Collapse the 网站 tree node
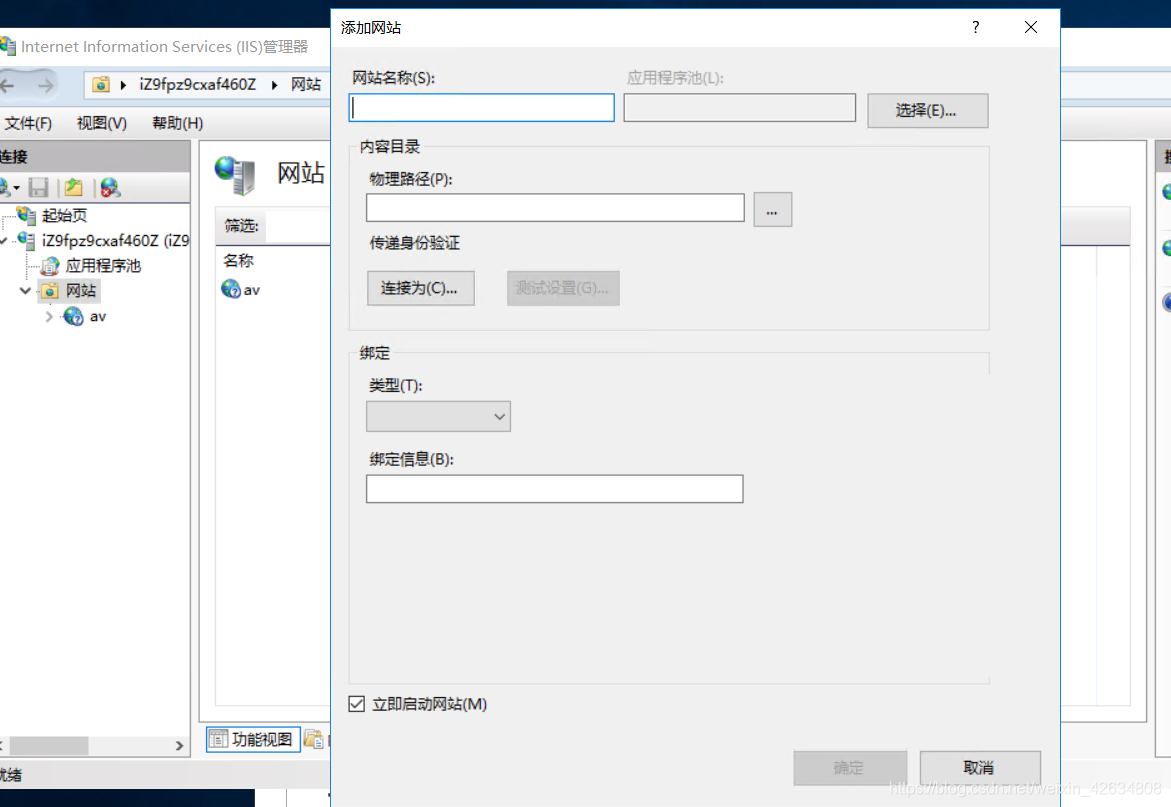1171x807 pixels. [25, 290]
